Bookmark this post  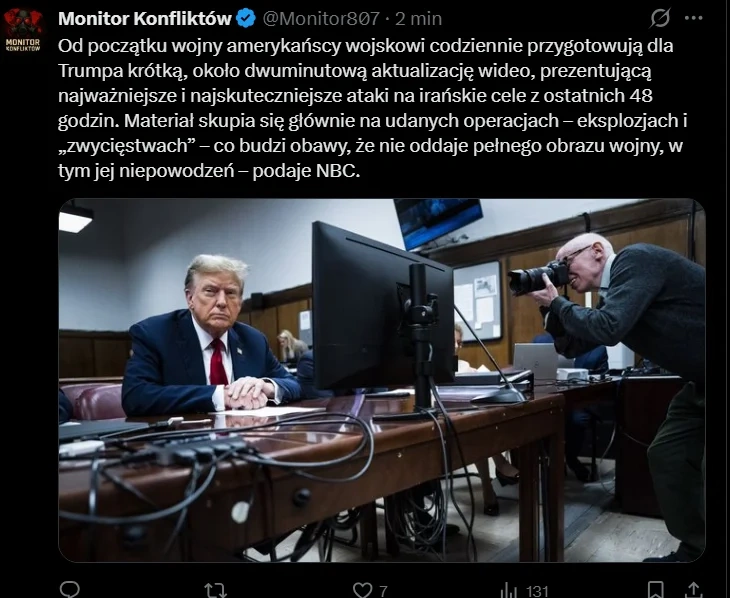[656, 590]
